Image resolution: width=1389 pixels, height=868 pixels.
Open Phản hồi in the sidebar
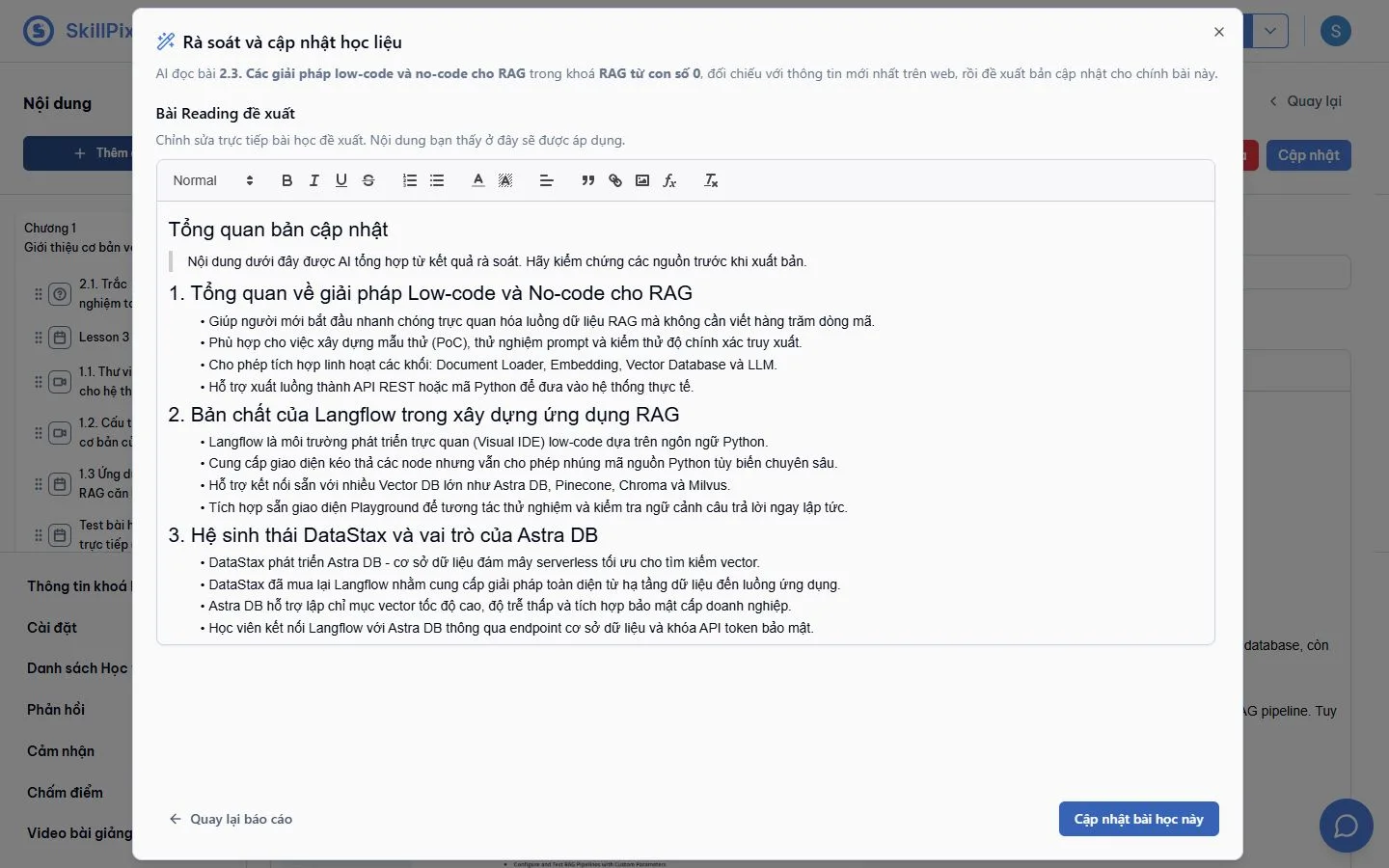56,710
